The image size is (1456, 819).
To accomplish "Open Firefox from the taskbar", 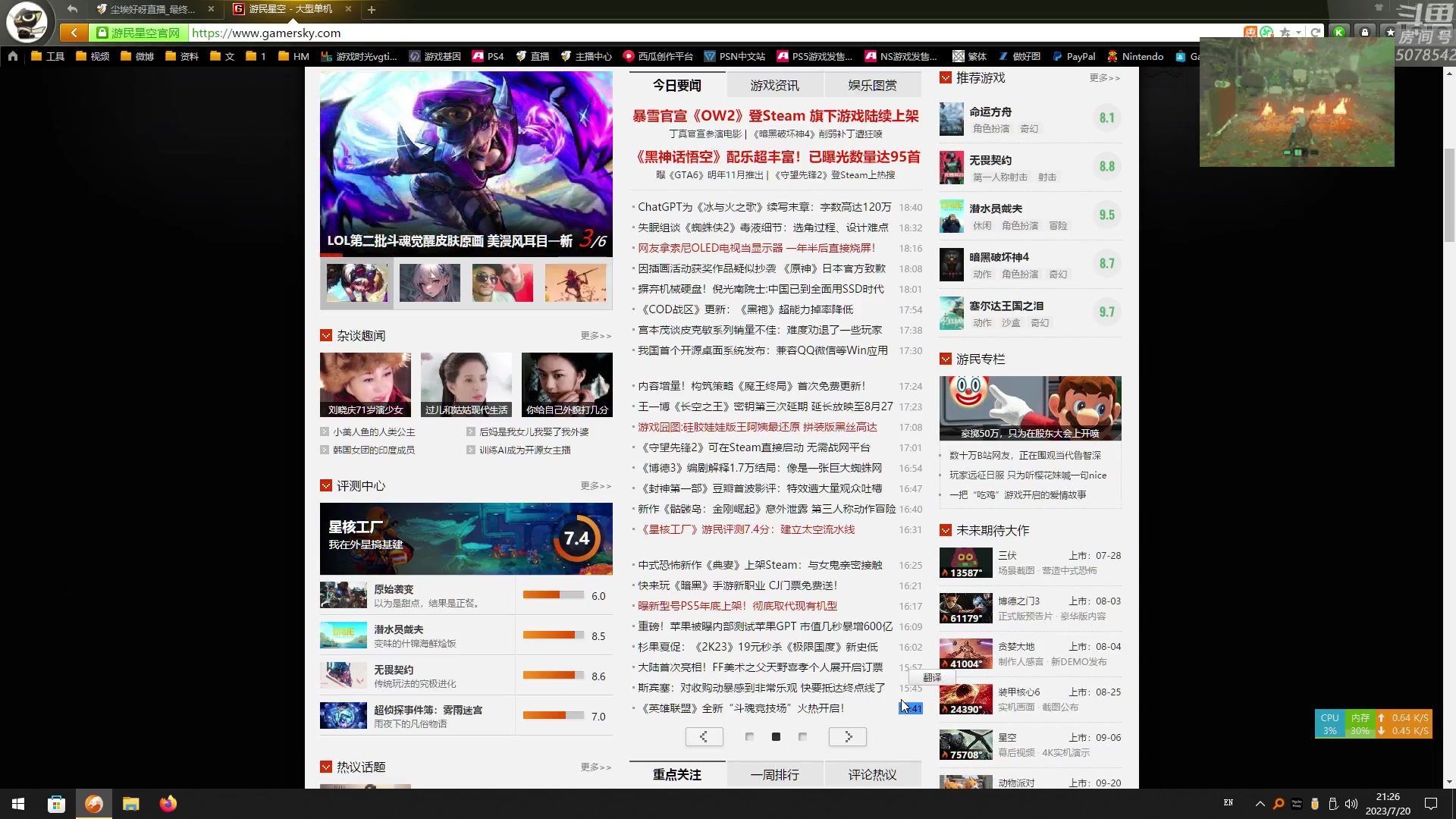I will (x=168, y=804).
